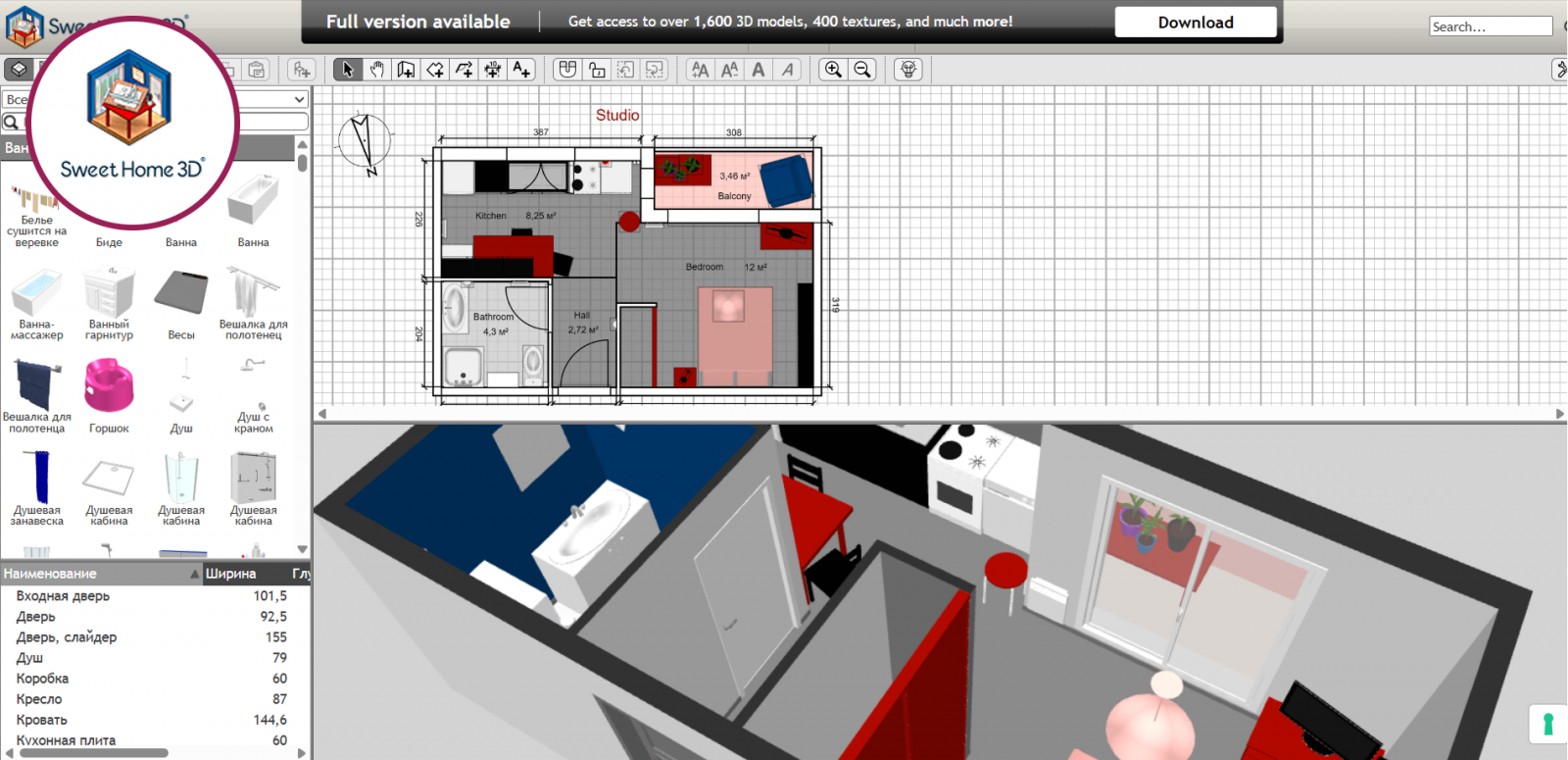Zoom in on the plan
The height and width of the screenshot is (760, 1568).
tap(833, 70)
